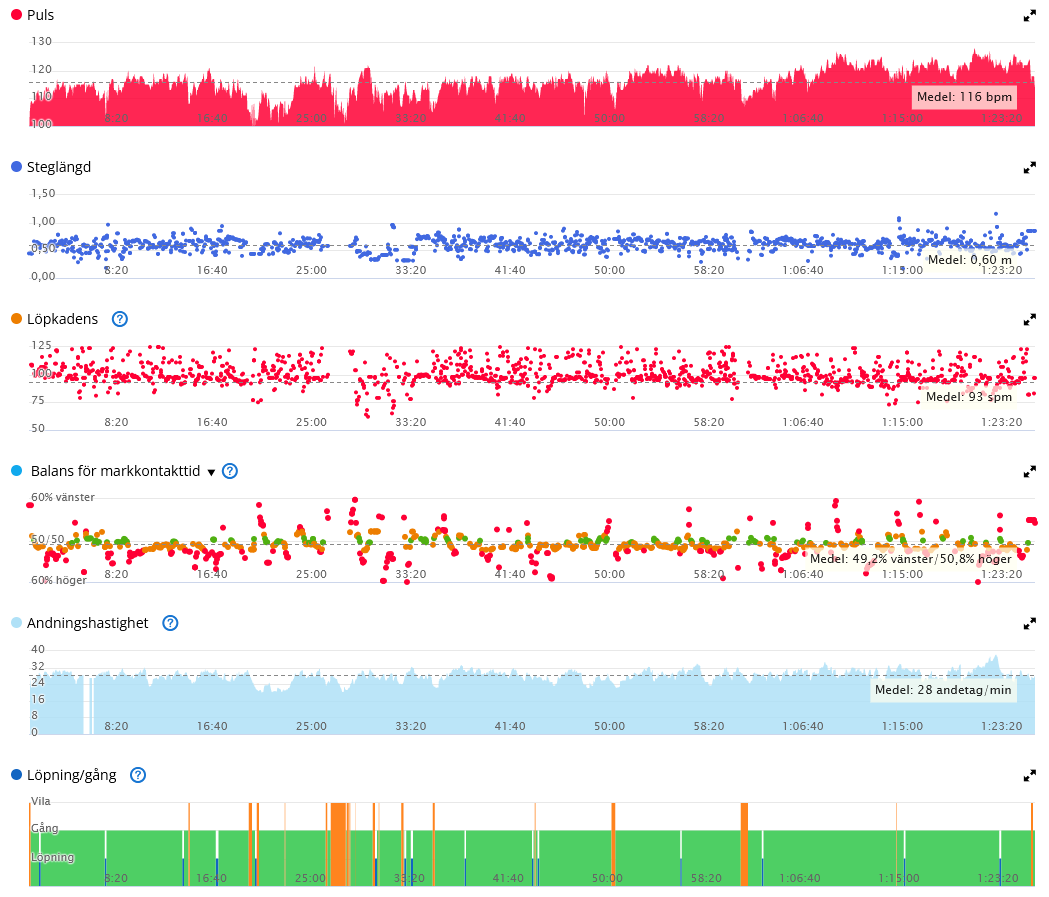Expand the Andningshastighet chart to fullscreen
The width and height of the screenshot is (1049, 897).
pos(1030,623)
